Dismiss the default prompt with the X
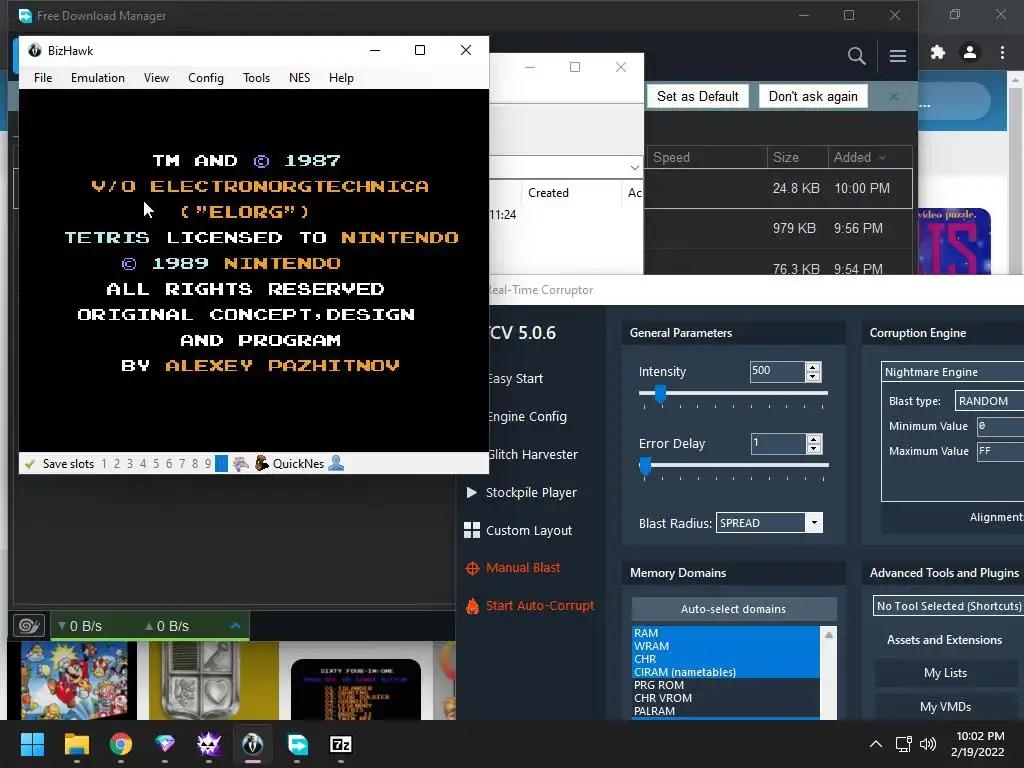The width and height of the screenshot is (1024, 768). pos(894,97)
